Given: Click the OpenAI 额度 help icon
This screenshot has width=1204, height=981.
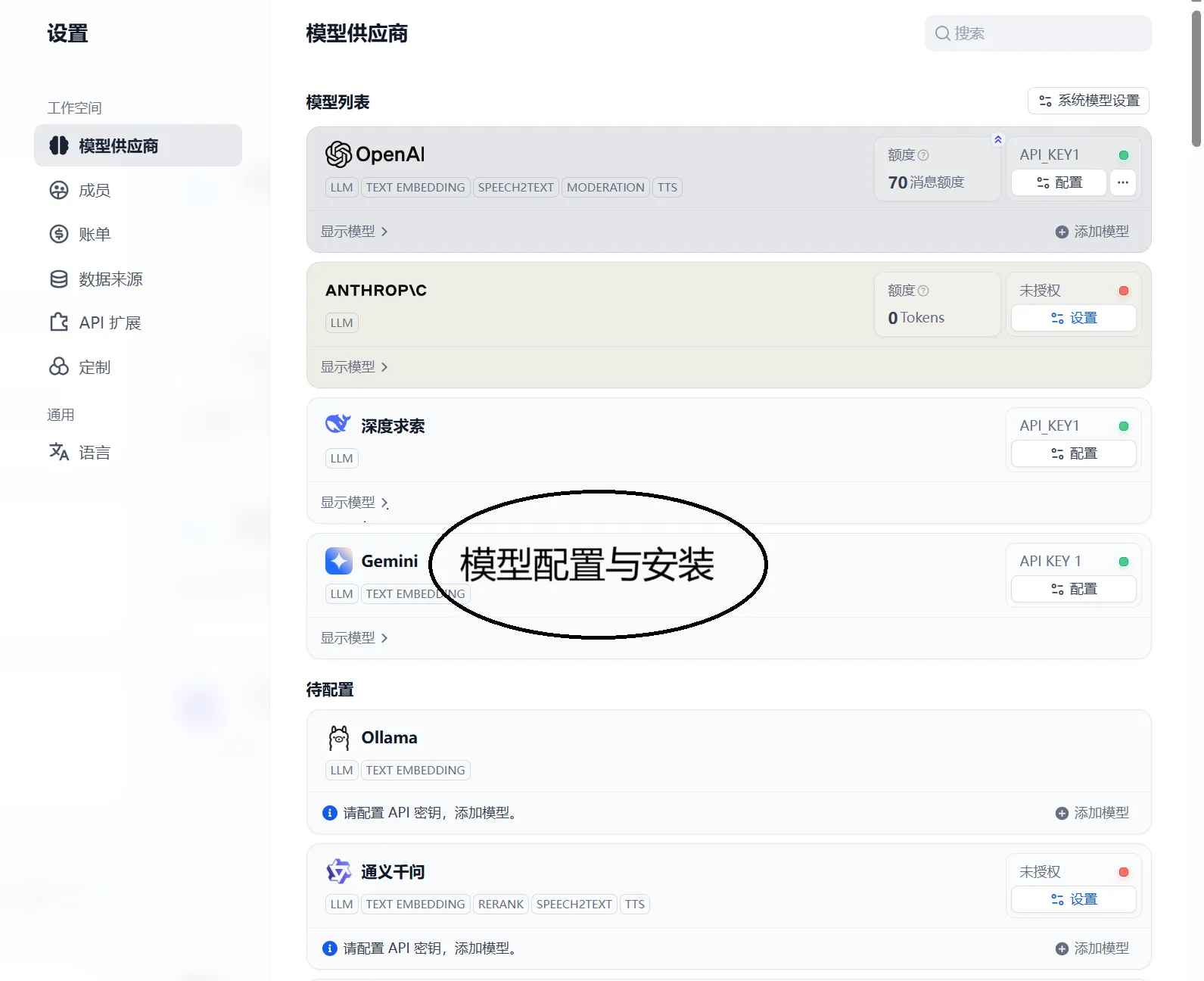Looking at the screenshot, I should tap(923, 155).
